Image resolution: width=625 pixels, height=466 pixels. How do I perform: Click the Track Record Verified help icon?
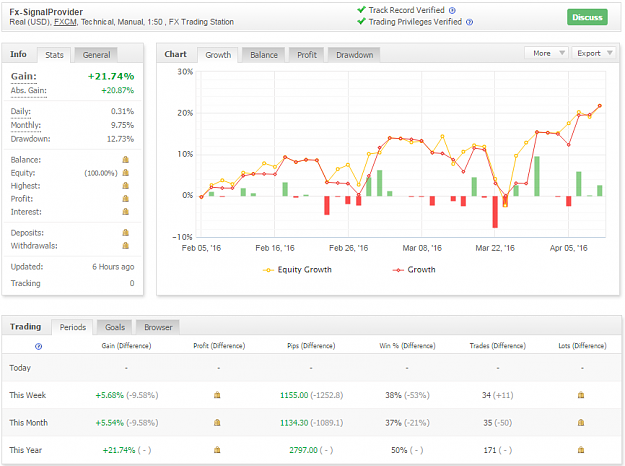(452, 10)
